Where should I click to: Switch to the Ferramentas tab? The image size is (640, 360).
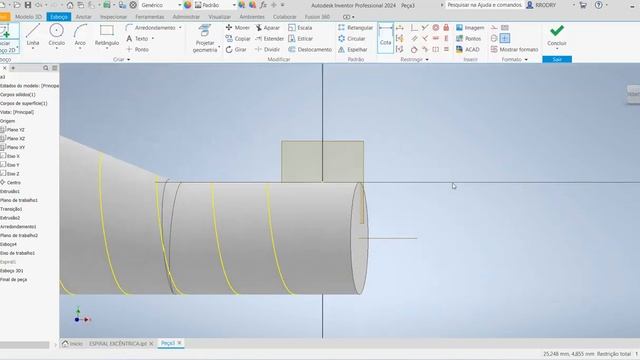tap(150, 17)
